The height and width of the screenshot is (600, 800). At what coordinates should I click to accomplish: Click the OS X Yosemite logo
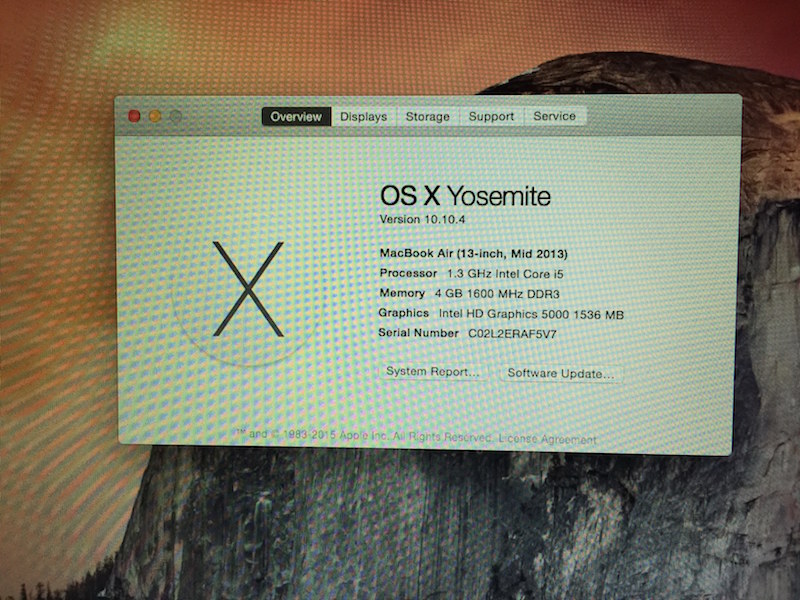pyautogui.click(x=248, y=289)
